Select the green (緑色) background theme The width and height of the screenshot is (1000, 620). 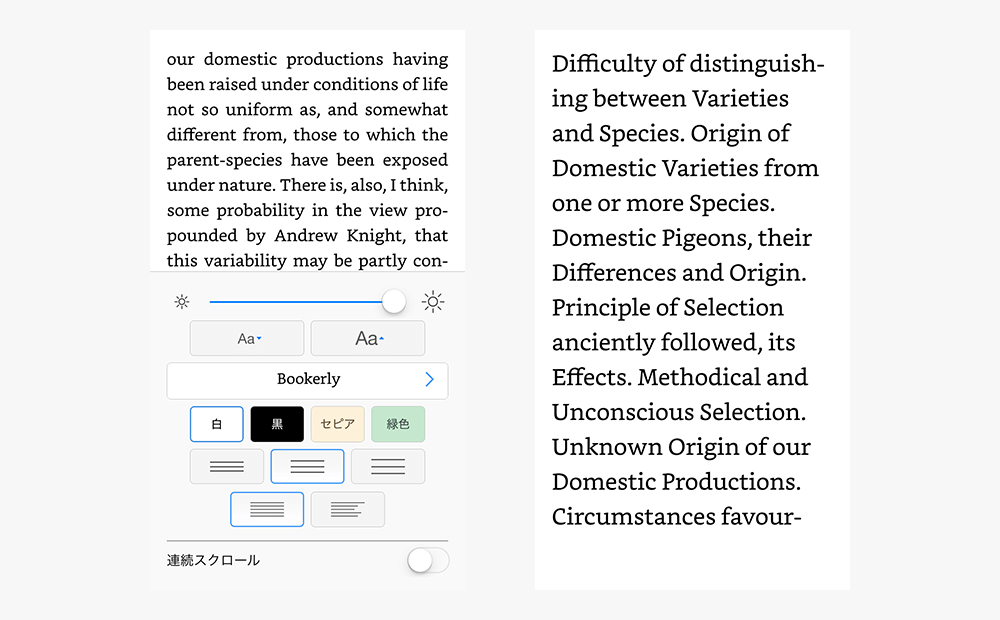(398, 424)
